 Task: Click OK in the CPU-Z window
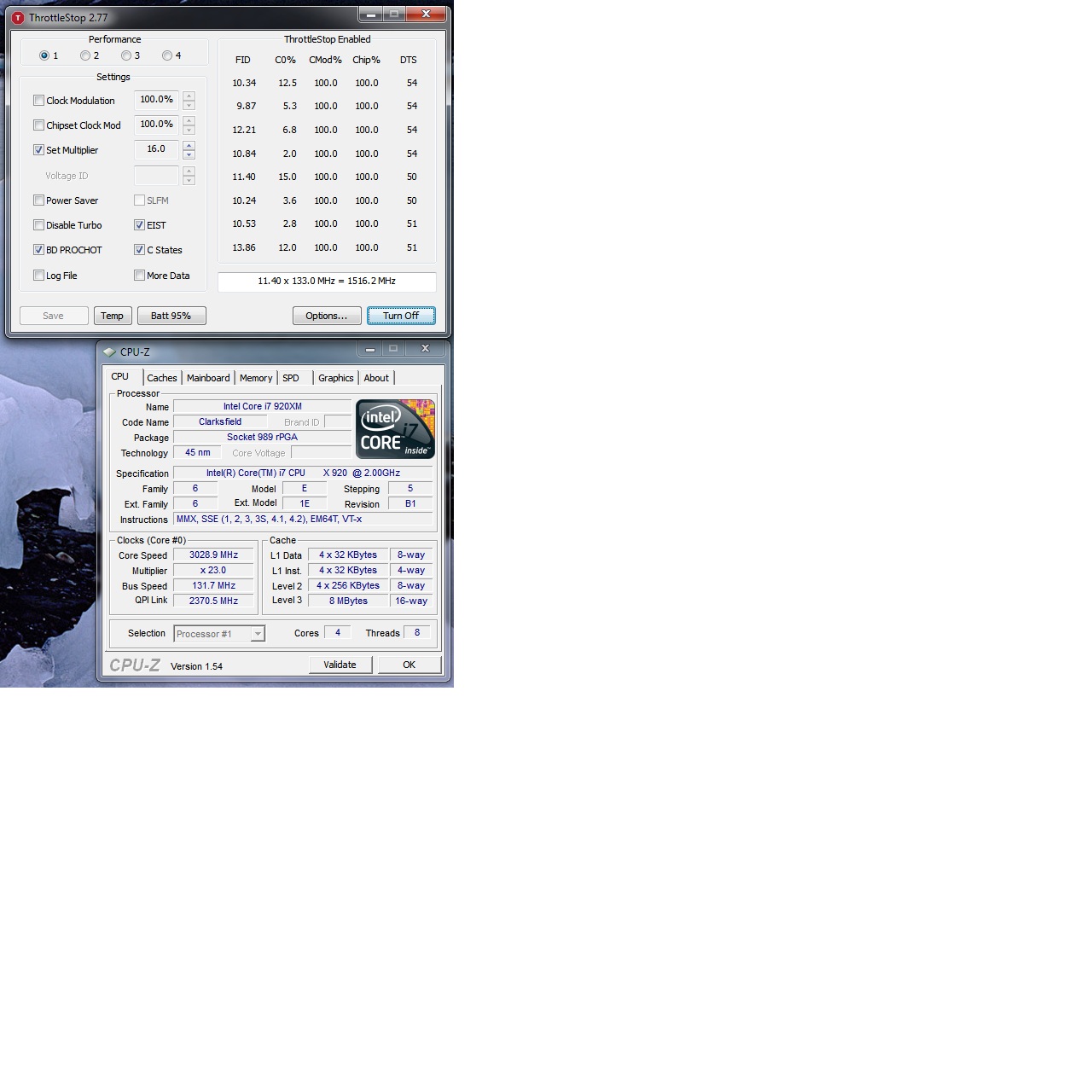pyautogui.click(x=409, y=665)
